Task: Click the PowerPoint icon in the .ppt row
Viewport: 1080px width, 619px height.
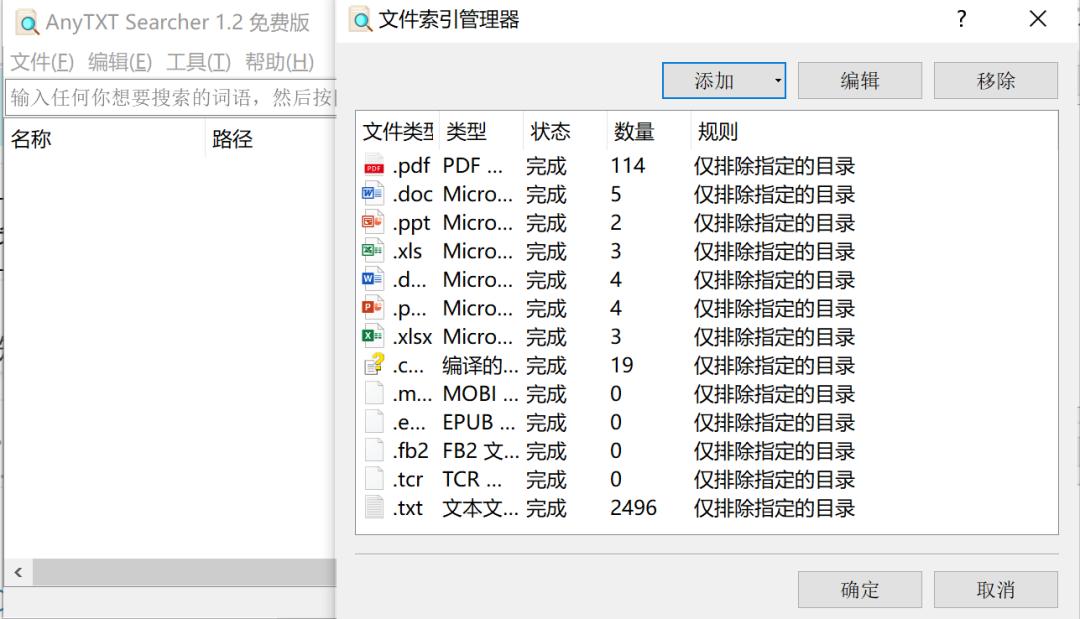Action: coord(373,222)
